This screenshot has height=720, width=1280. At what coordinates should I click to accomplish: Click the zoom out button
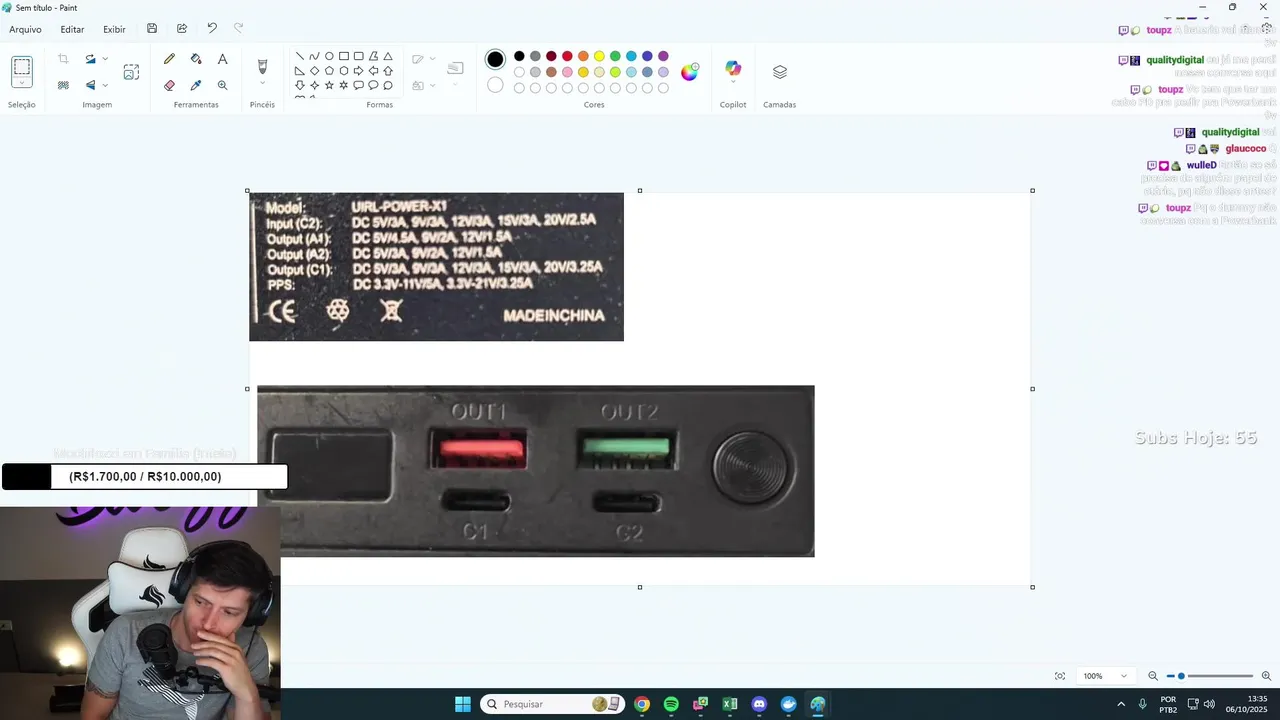1153,676
